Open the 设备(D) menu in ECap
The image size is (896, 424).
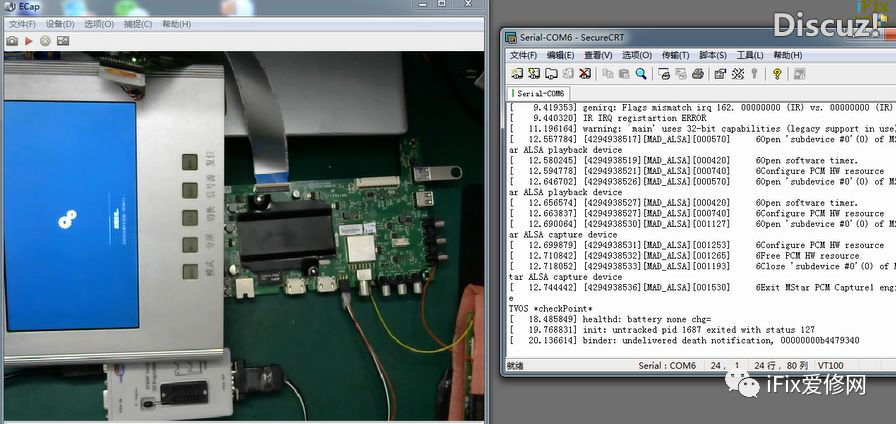(60, 24)
